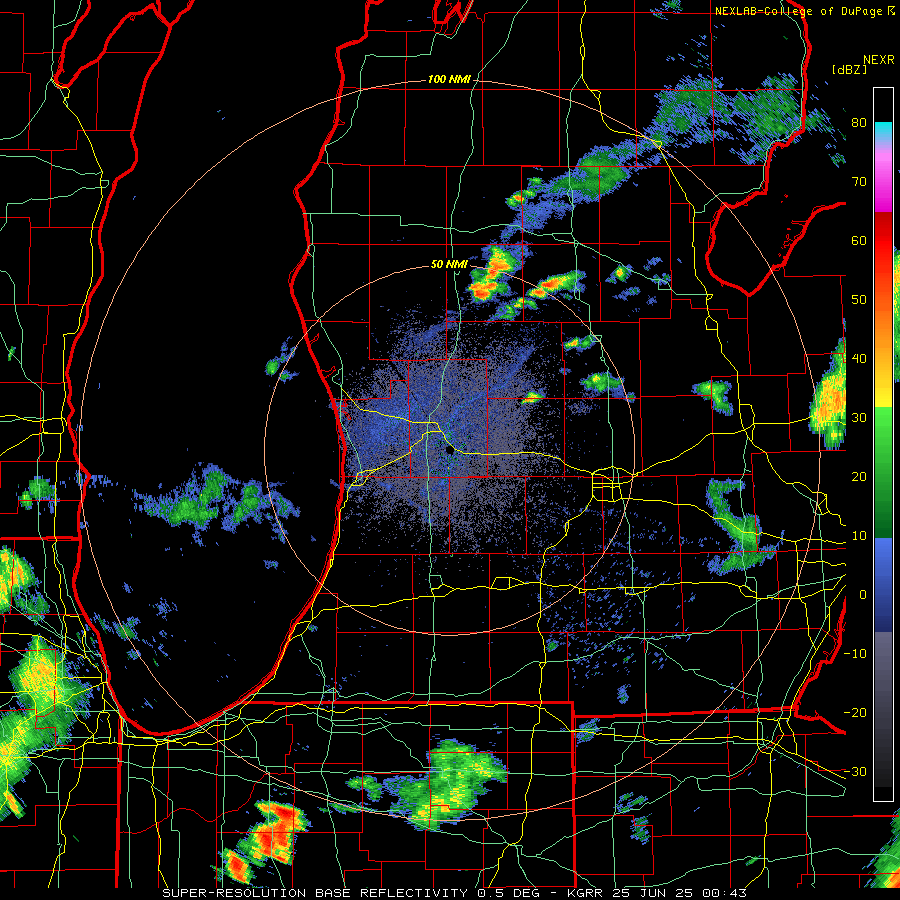The width and height of the screenshot is (900, 900).
Task: Click the positive 10 value on the dBZ scale
Action: click(x=859, y=536)
